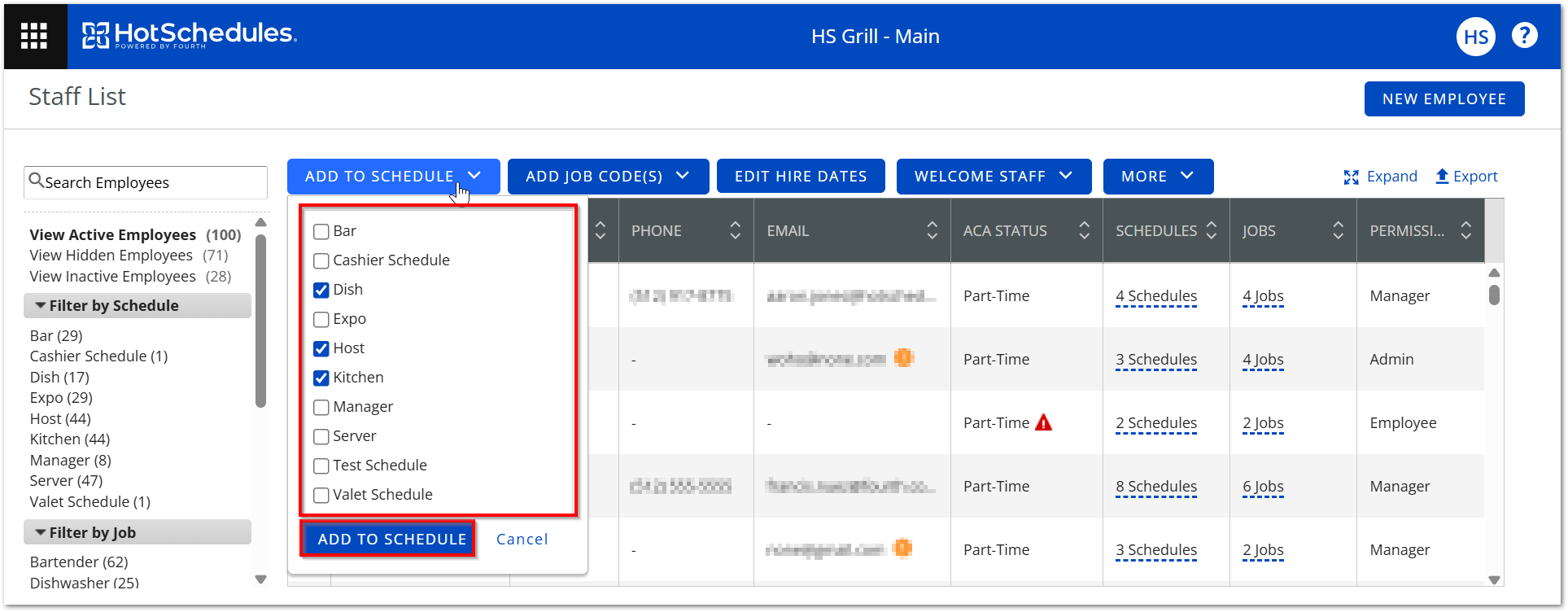
Task: Open the HS user profile avatar
Action: [x=1475, y=37]
